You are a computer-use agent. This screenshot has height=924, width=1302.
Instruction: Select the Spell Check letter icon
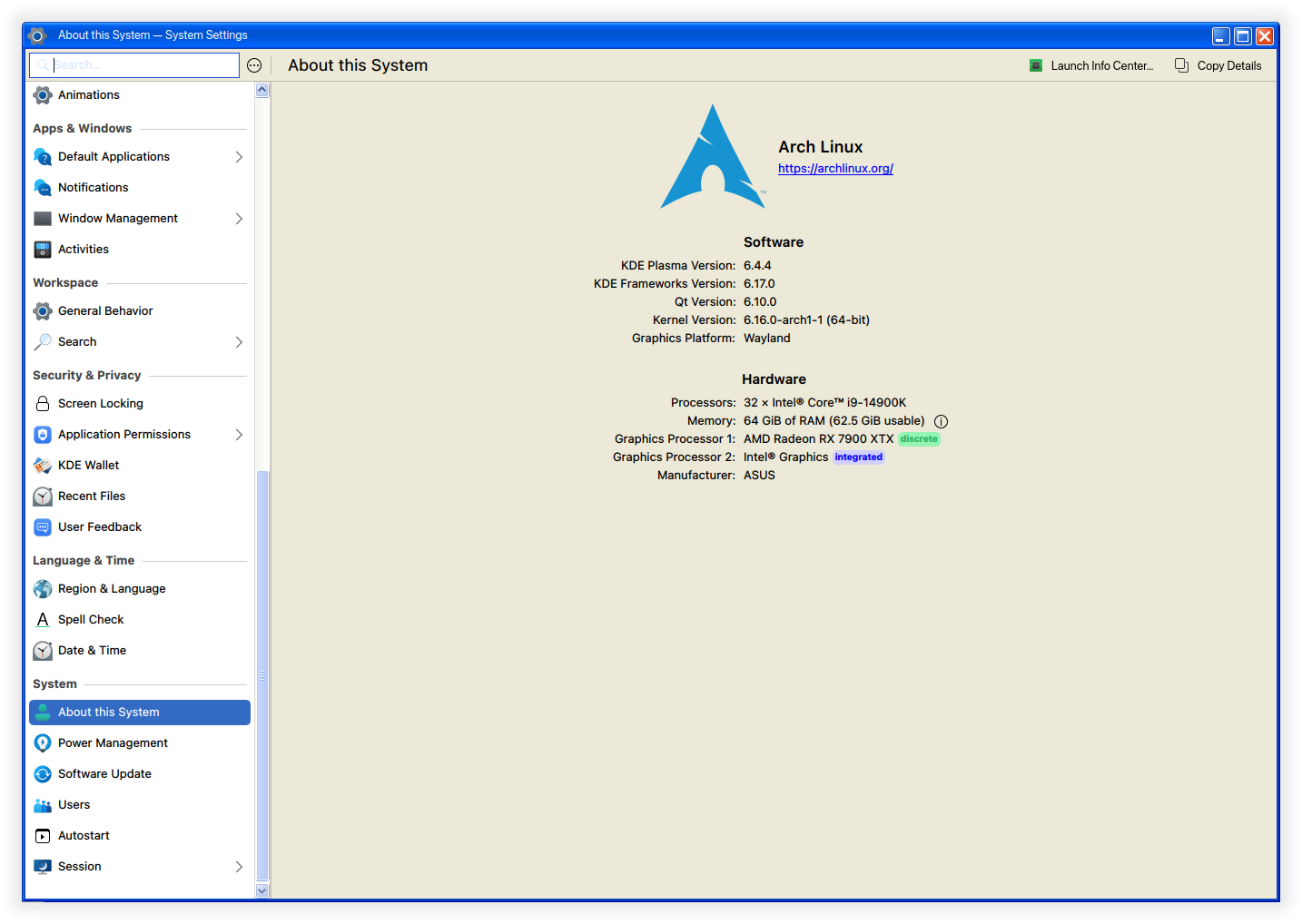pyautogui.click(x=43, y=620)
